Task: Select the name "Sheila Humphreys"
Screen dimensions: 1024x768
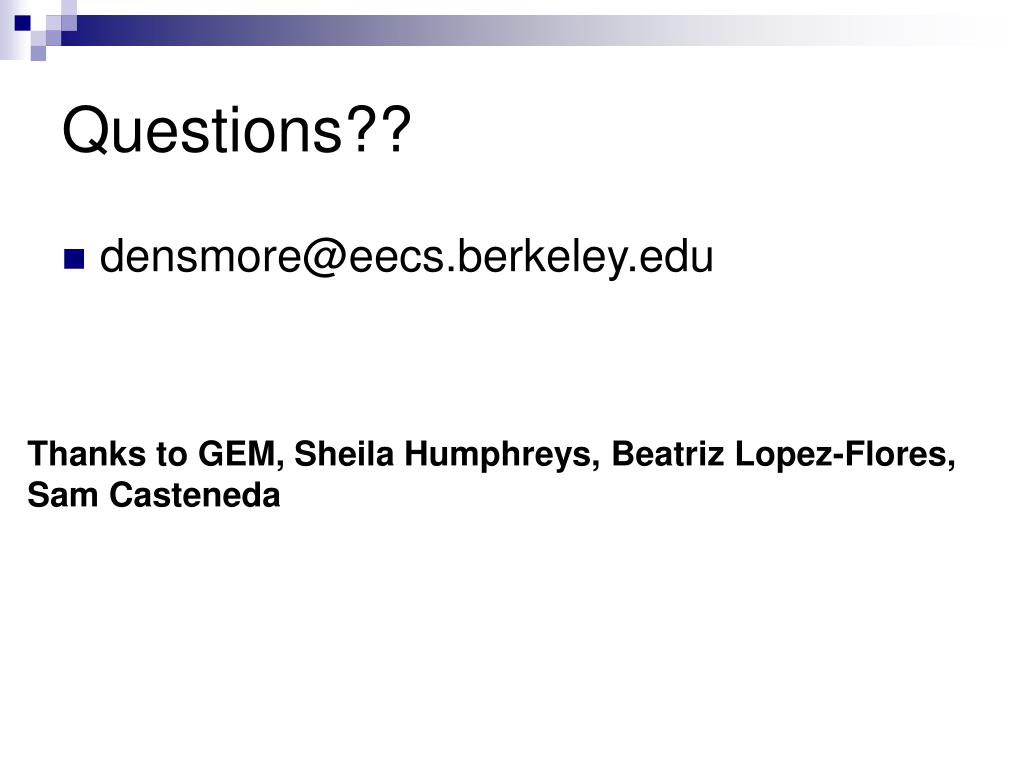Action: point(444,455)
